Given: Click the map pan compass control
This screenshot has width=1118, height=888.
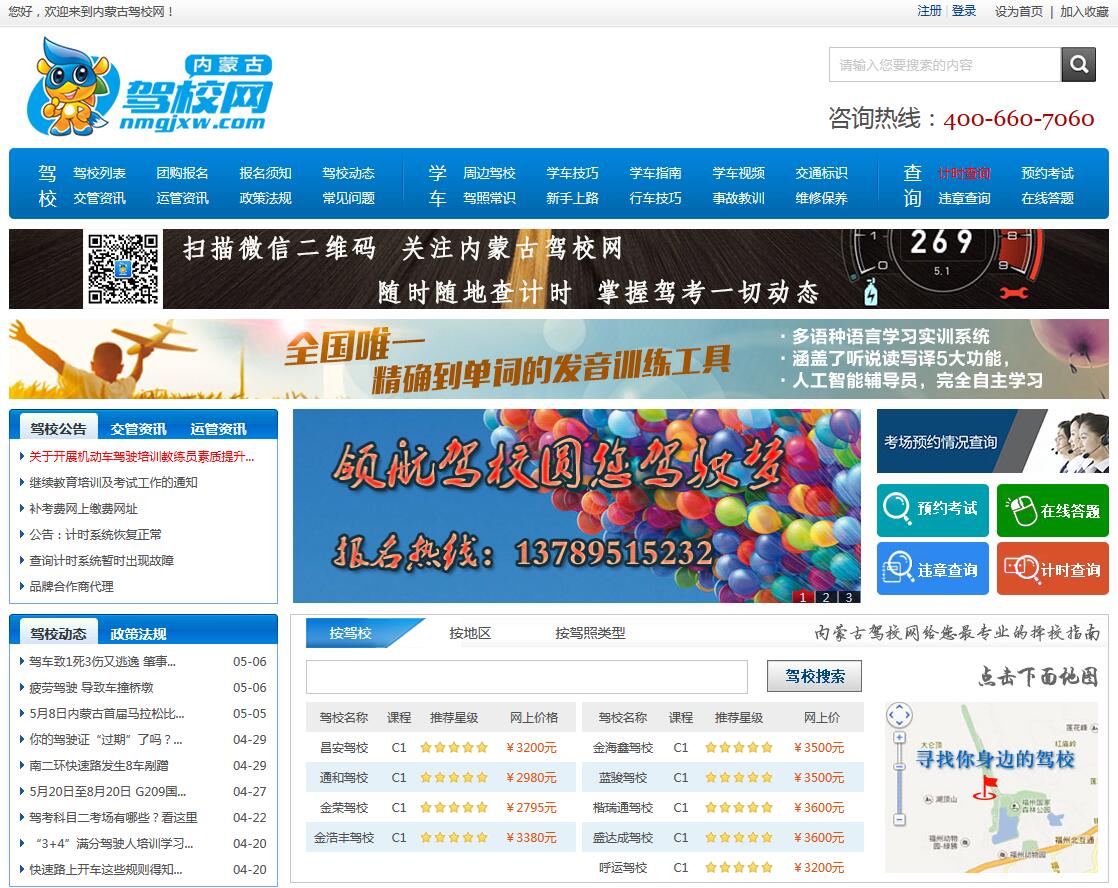Looking at the screenshot, I should tap(900, 715).
